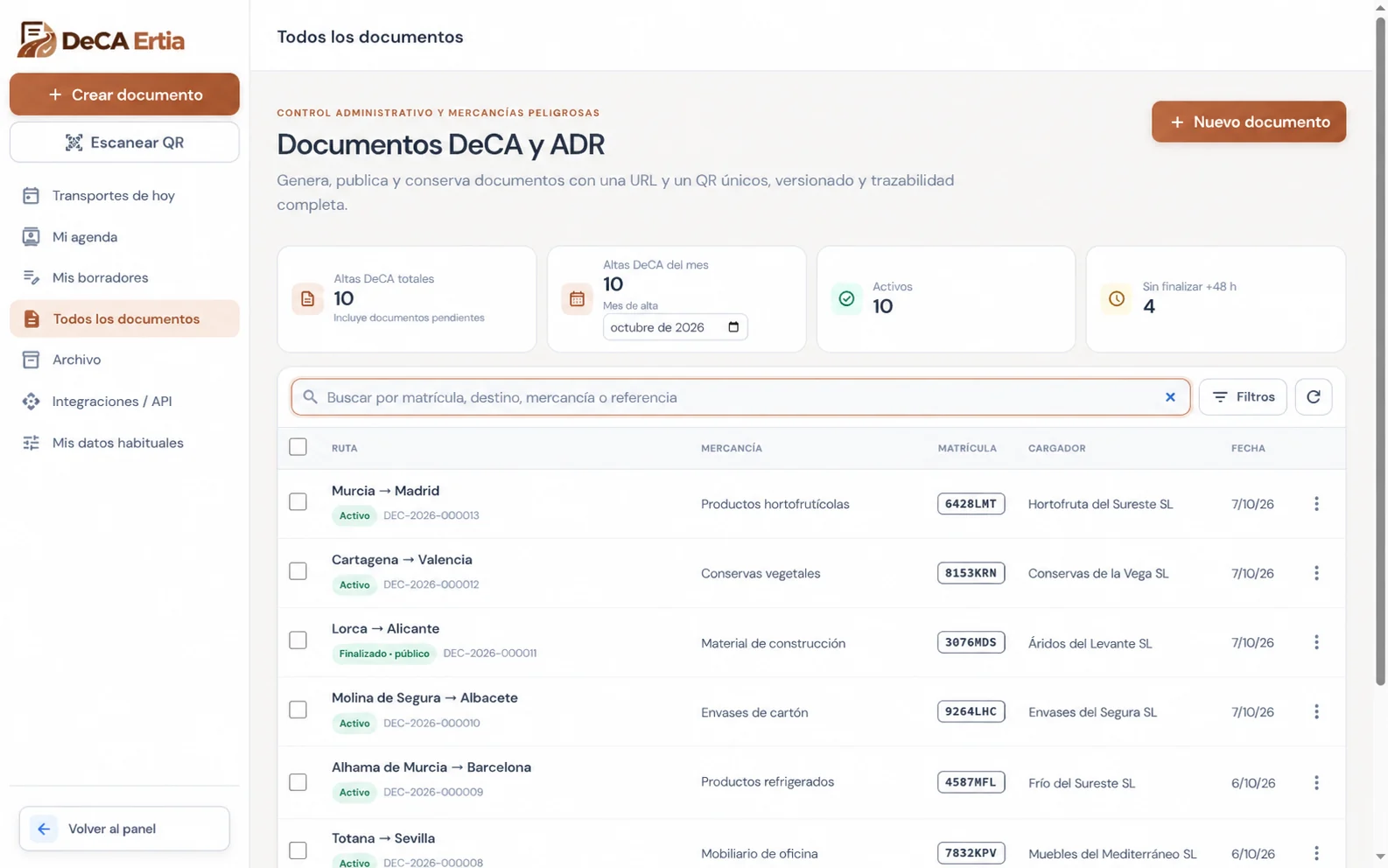This screenshot has height=868, width=1388.
Task: Click the page vertical scrollbar
Action: tap(1380, 350)
